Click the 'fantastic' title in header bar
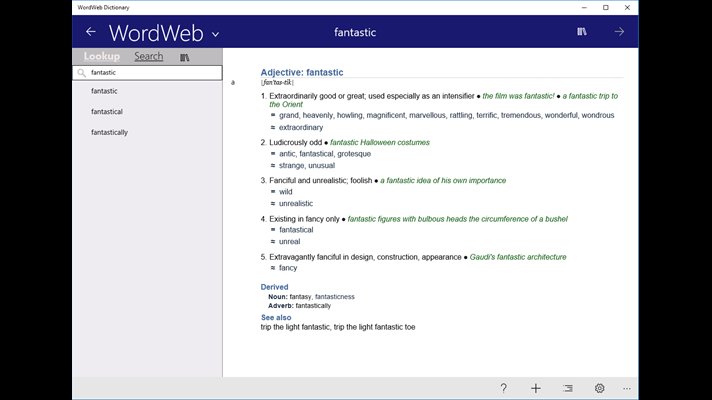Image resolution: width=712 pixels, height=400 pixels. [x=355, y=32]
